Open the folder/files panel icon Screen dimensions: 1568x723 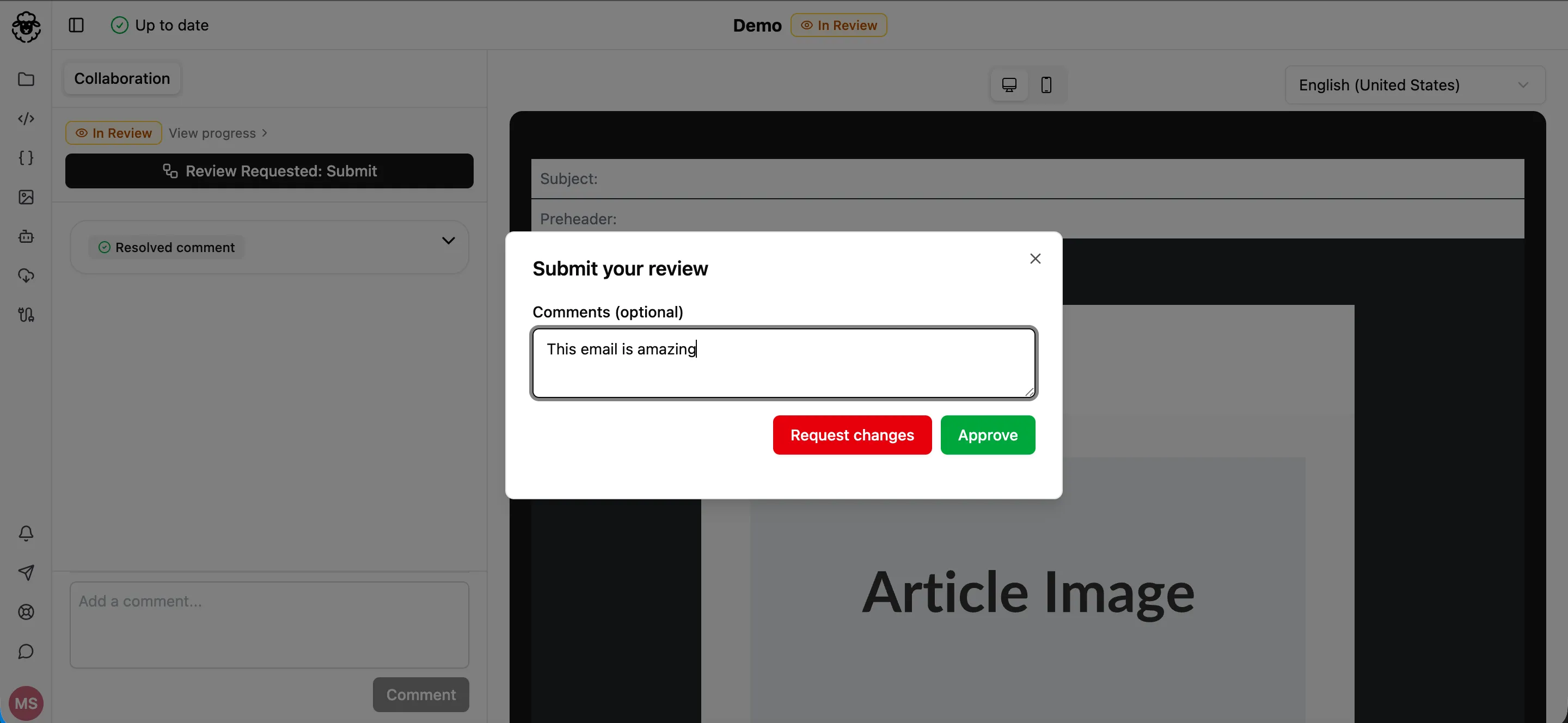point(26,79)
